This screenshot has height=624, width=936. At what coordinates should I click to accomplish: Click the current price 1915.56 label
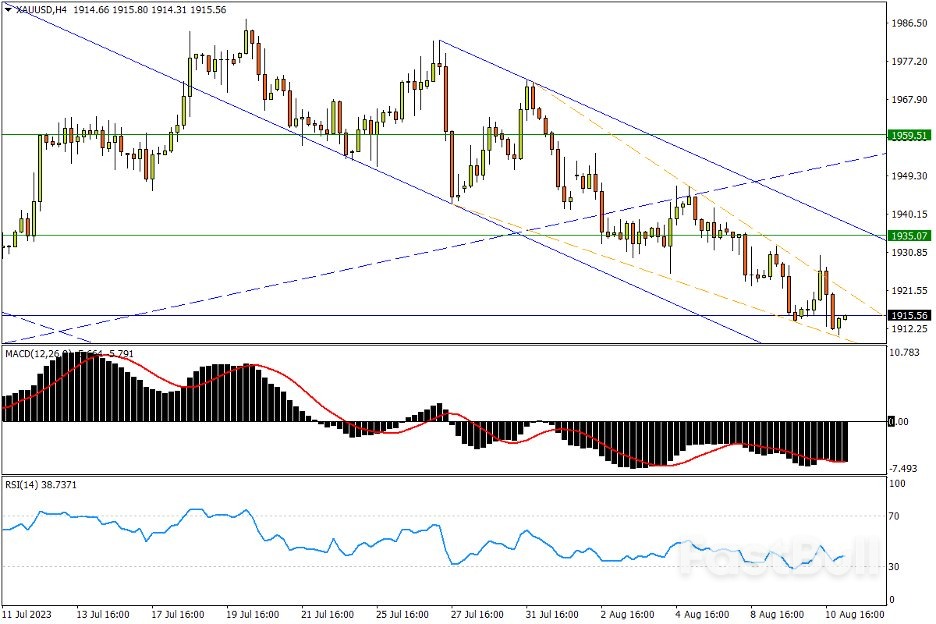pos(909,316)
